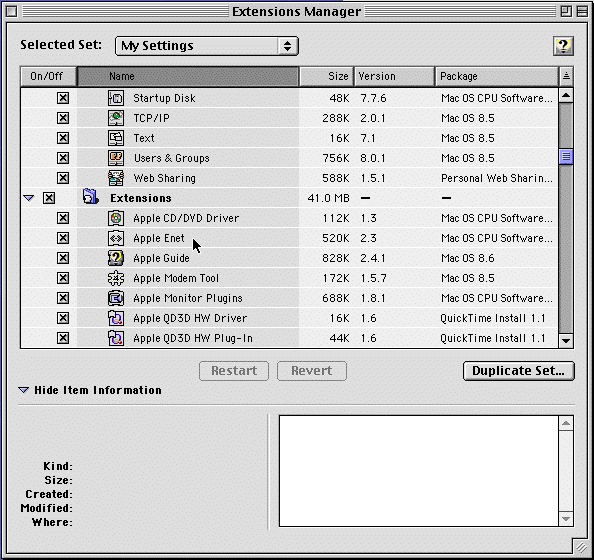Disable the TCP/IP checkbox
This screenshot has width=594, height=560.
[x=63, y=118]
